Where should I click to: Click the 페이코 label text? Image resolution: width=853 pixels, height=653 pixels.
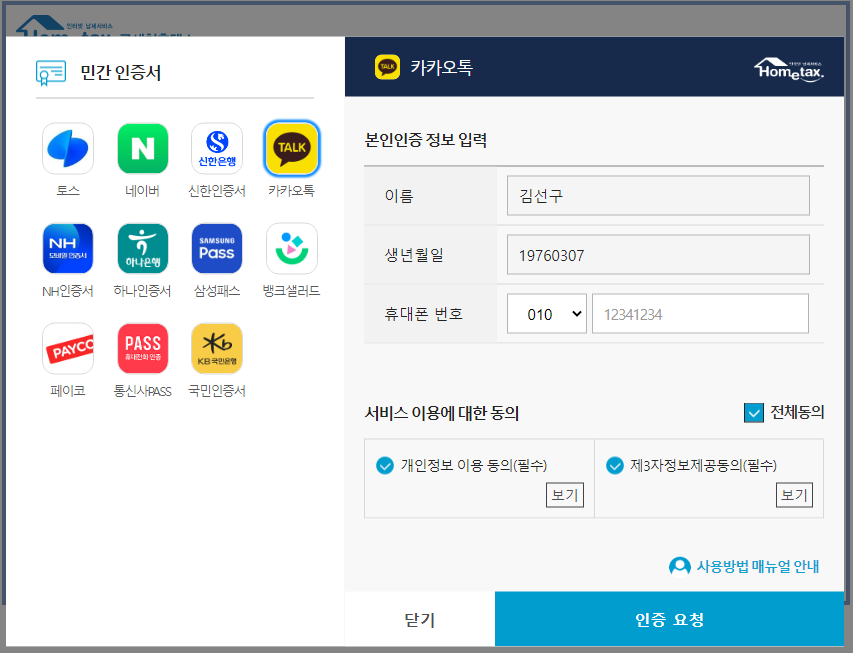(x=68, y=391)
